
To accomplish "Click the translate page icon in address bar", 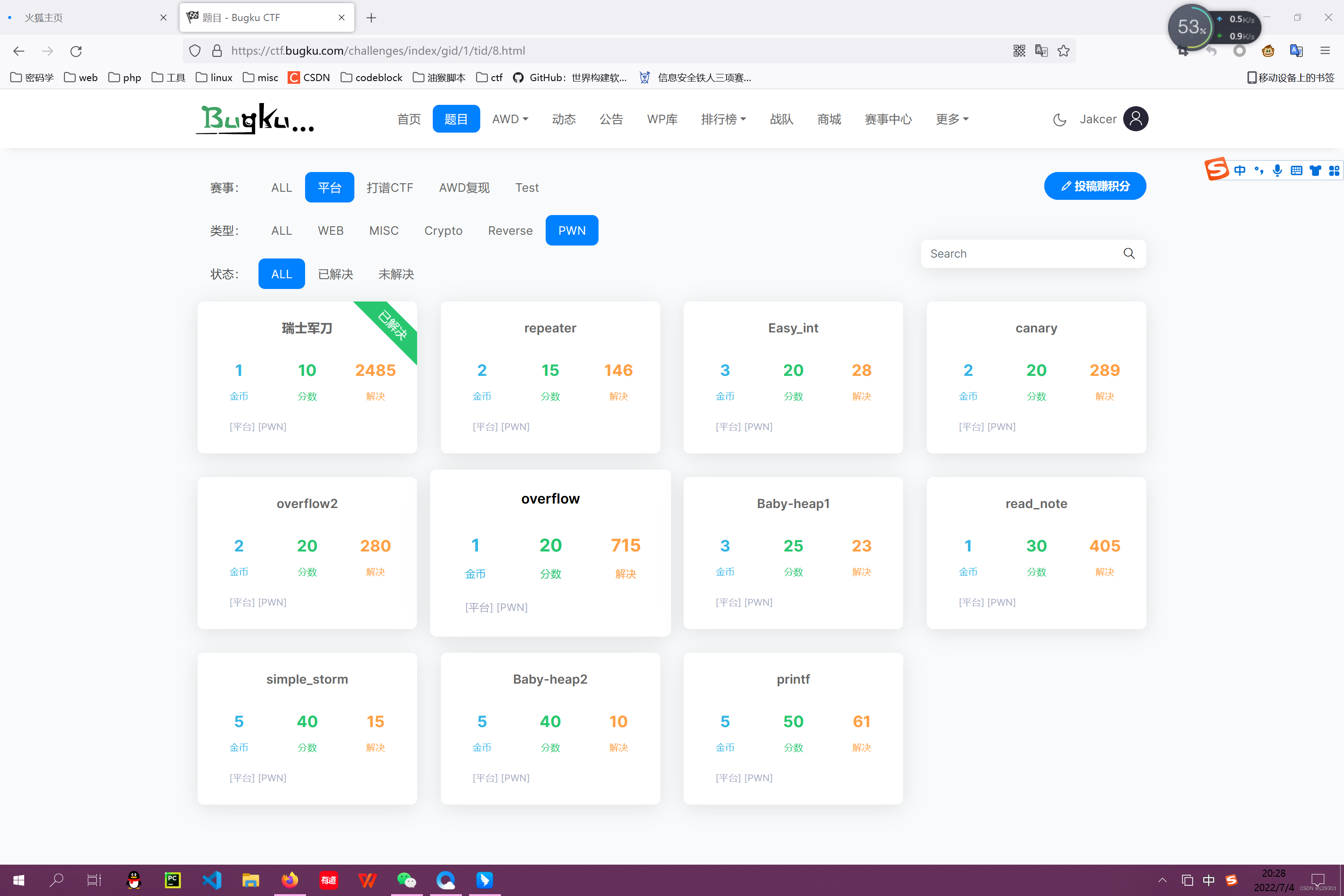I will coord(1041,51).
